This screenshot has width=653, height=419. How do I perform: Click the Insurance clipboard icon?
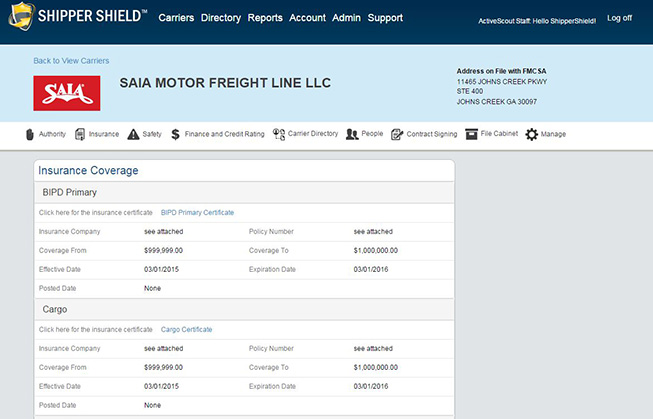point(80,134)
